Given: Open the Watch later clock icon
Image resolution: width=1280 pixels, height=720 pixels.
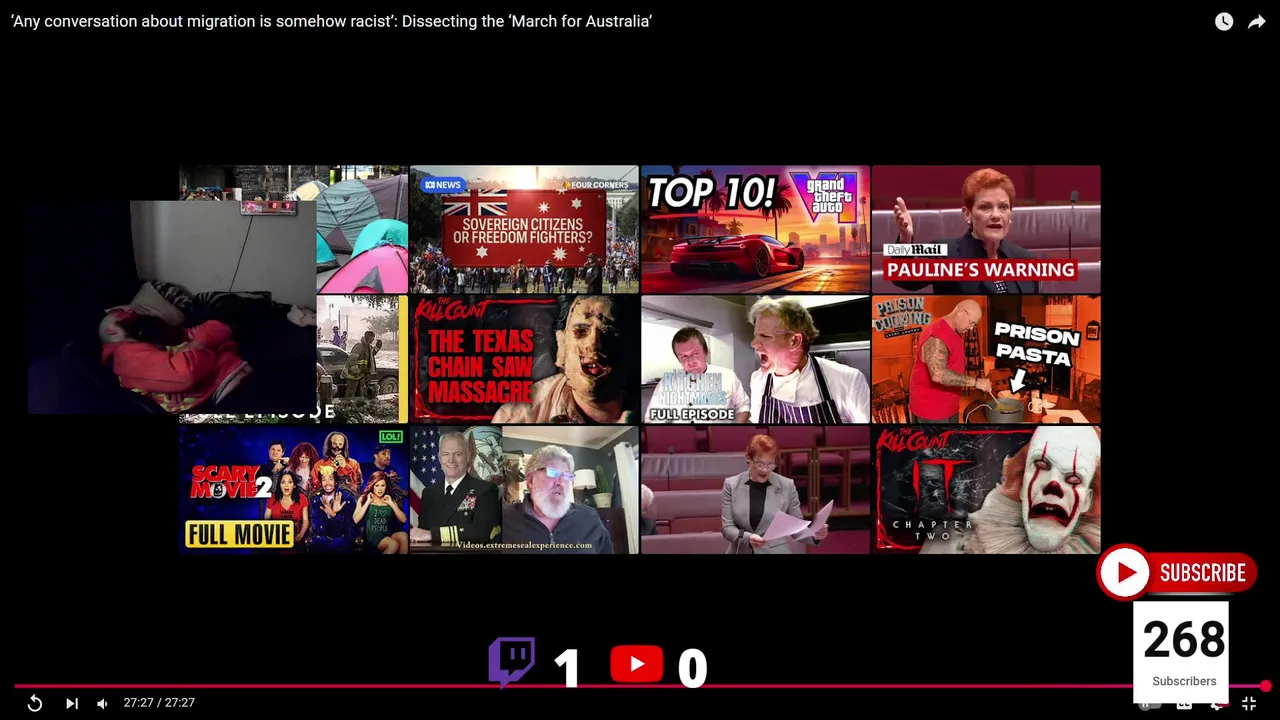Looking at the screenshot, I should point(1224,21).
